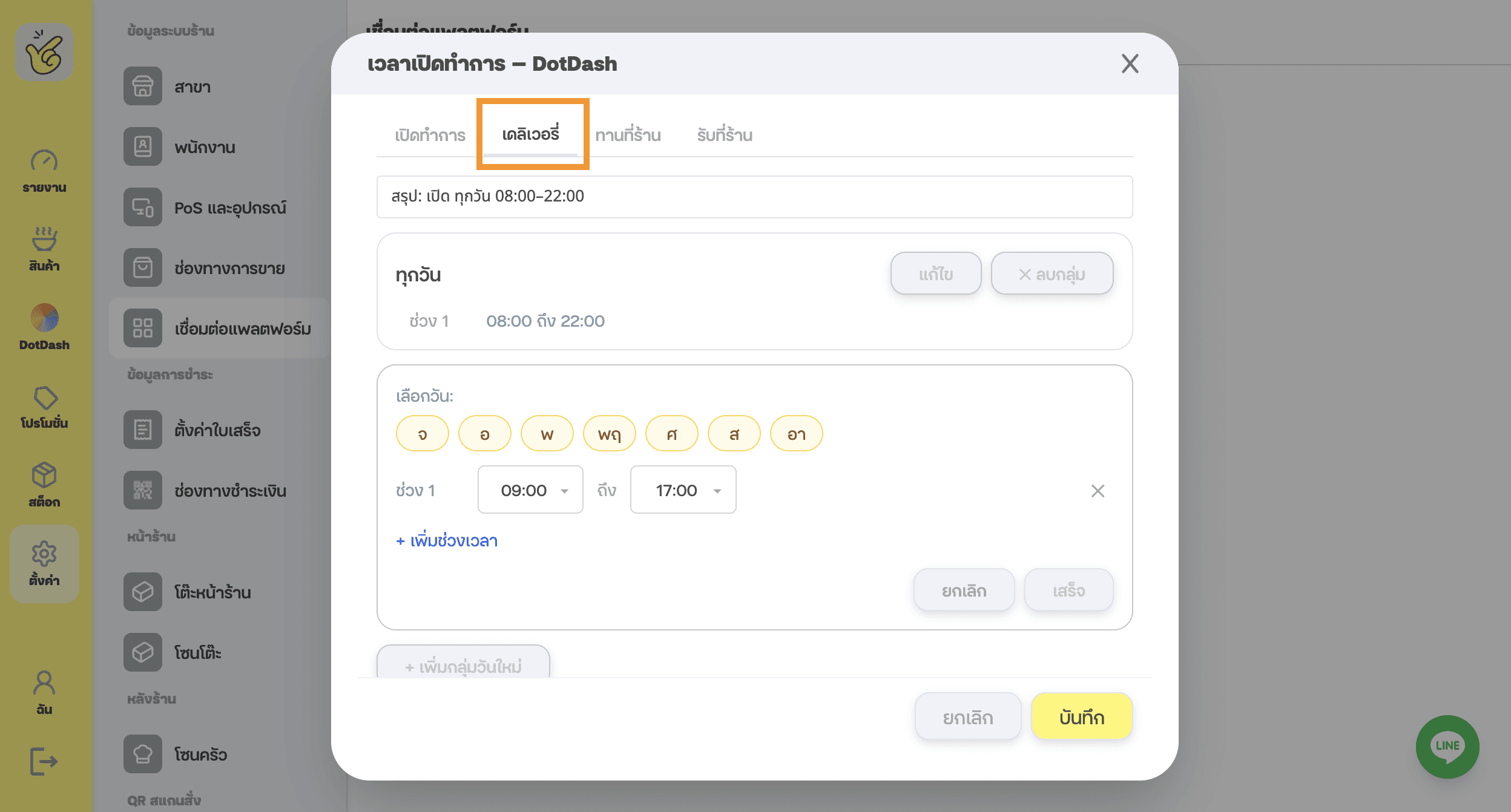Close the เวลาเปิดทำการ dialog
The height and width of the screenshot is (812, 1511).
[x=1130, y=64]
